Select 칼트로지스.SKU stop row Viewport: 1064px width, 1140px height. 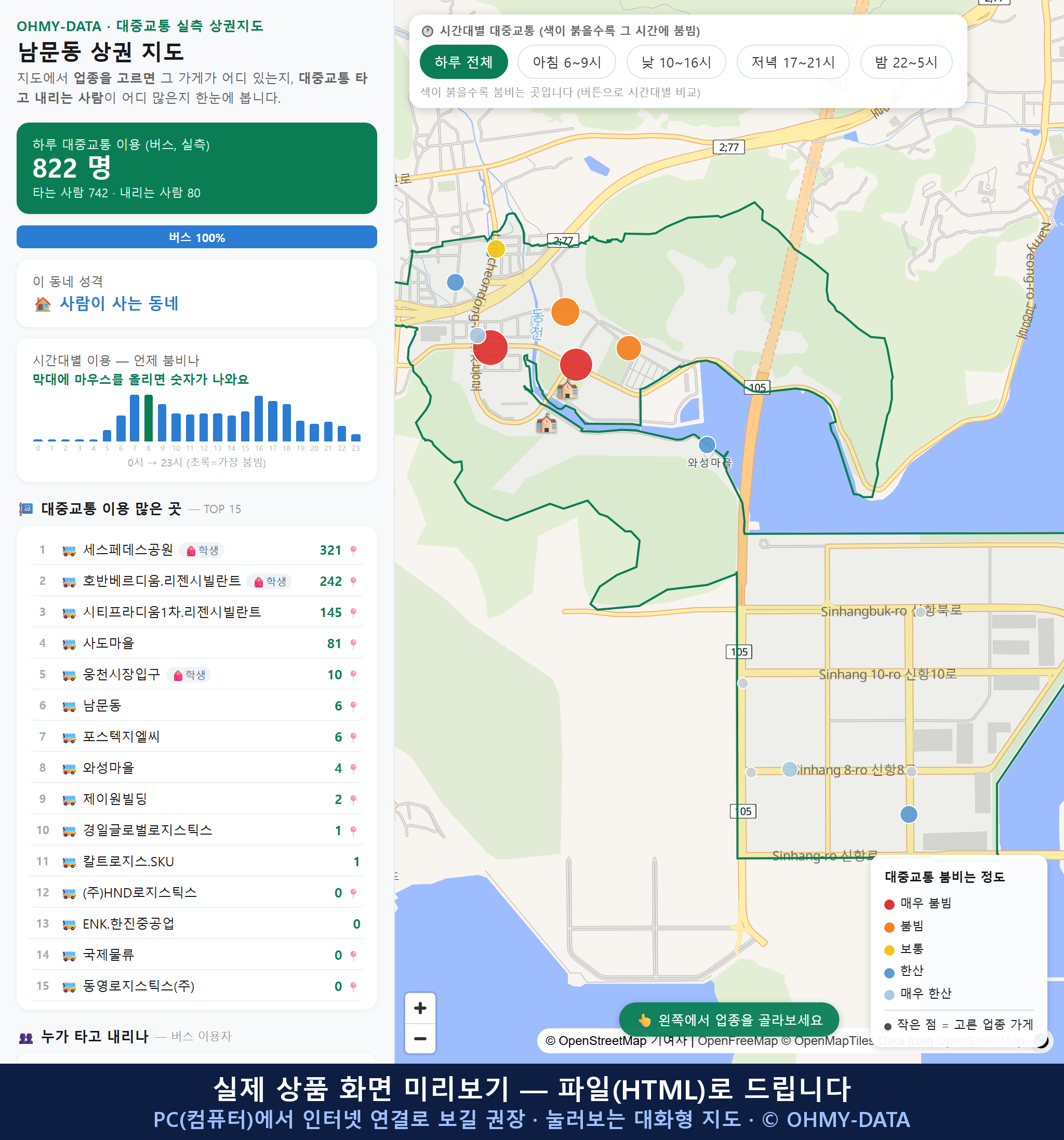(x=197, y=861)
